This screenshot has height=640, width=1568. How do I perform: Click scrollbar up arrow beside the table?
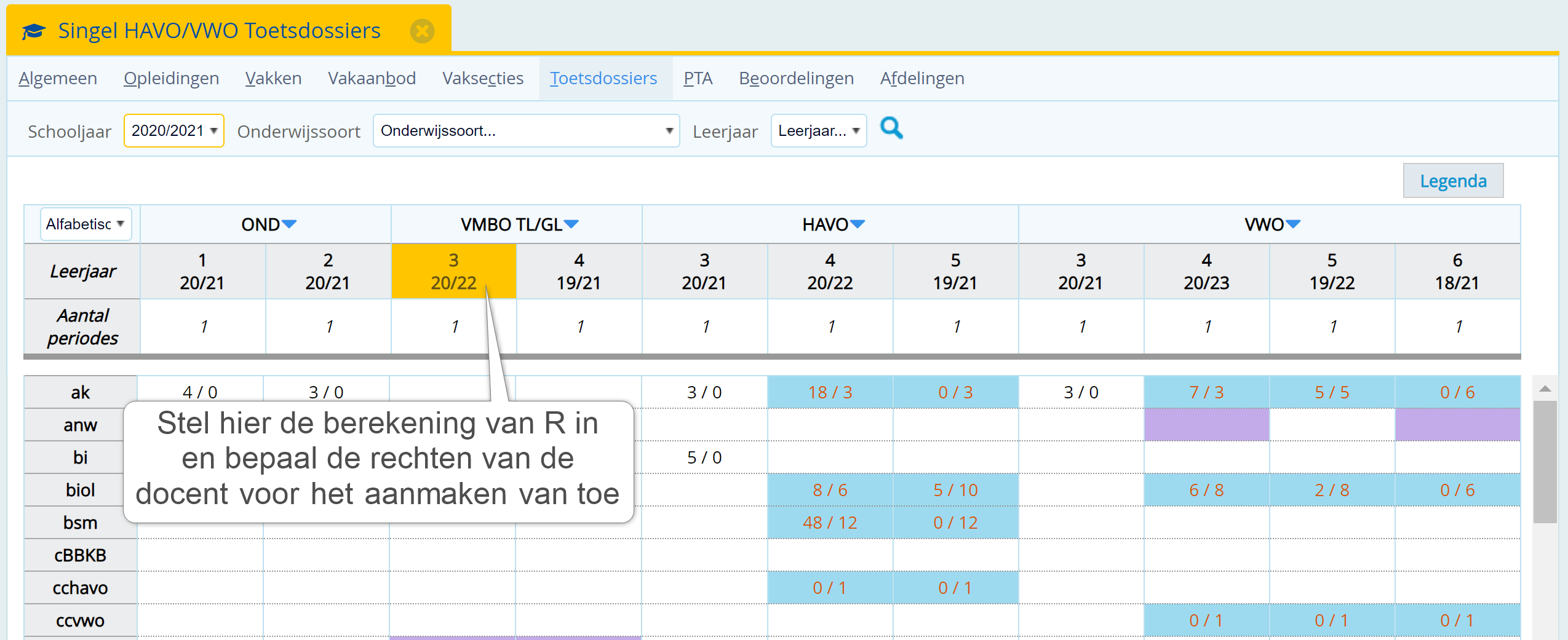[1545, 389]
